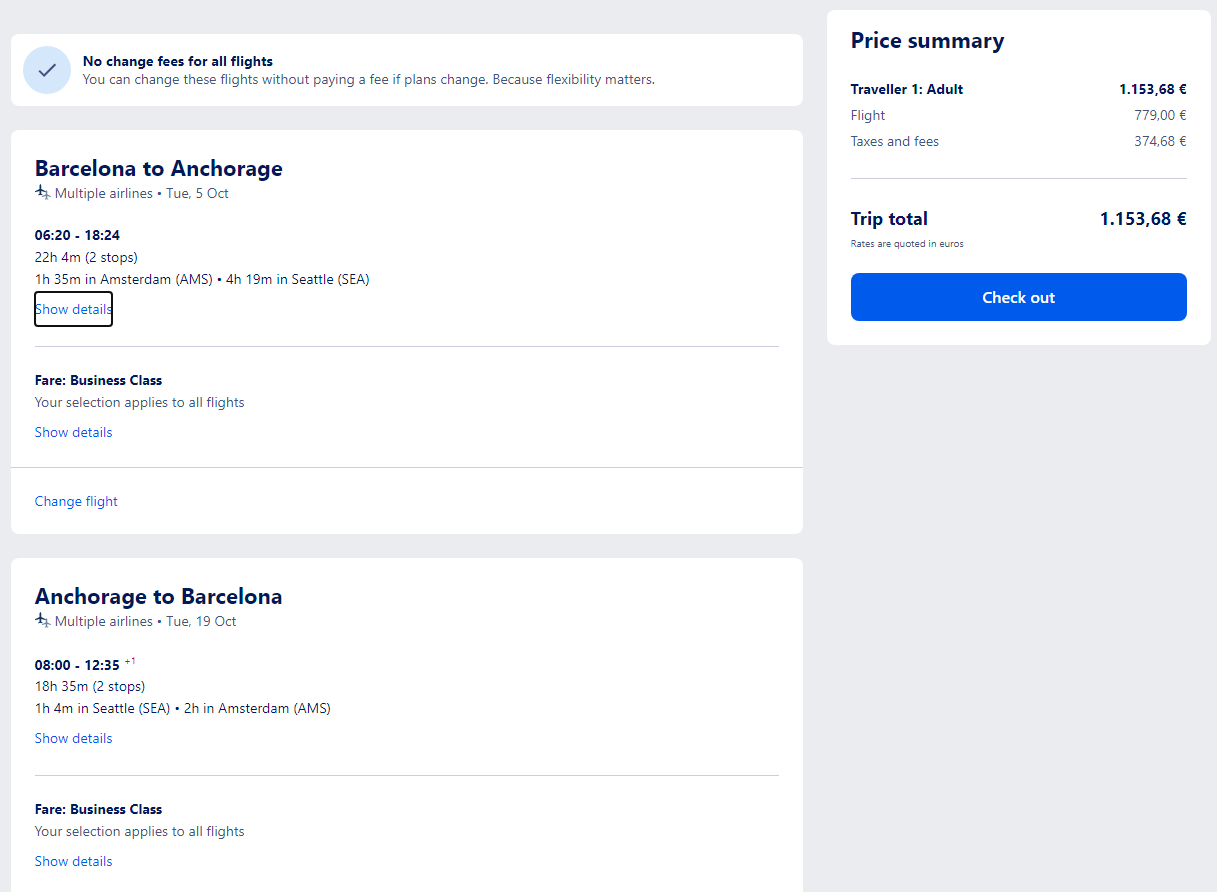This screenshot has height=892, width=1217.
Task: Select the Anchorage to Barcelona heading
Action: (159, 596)
